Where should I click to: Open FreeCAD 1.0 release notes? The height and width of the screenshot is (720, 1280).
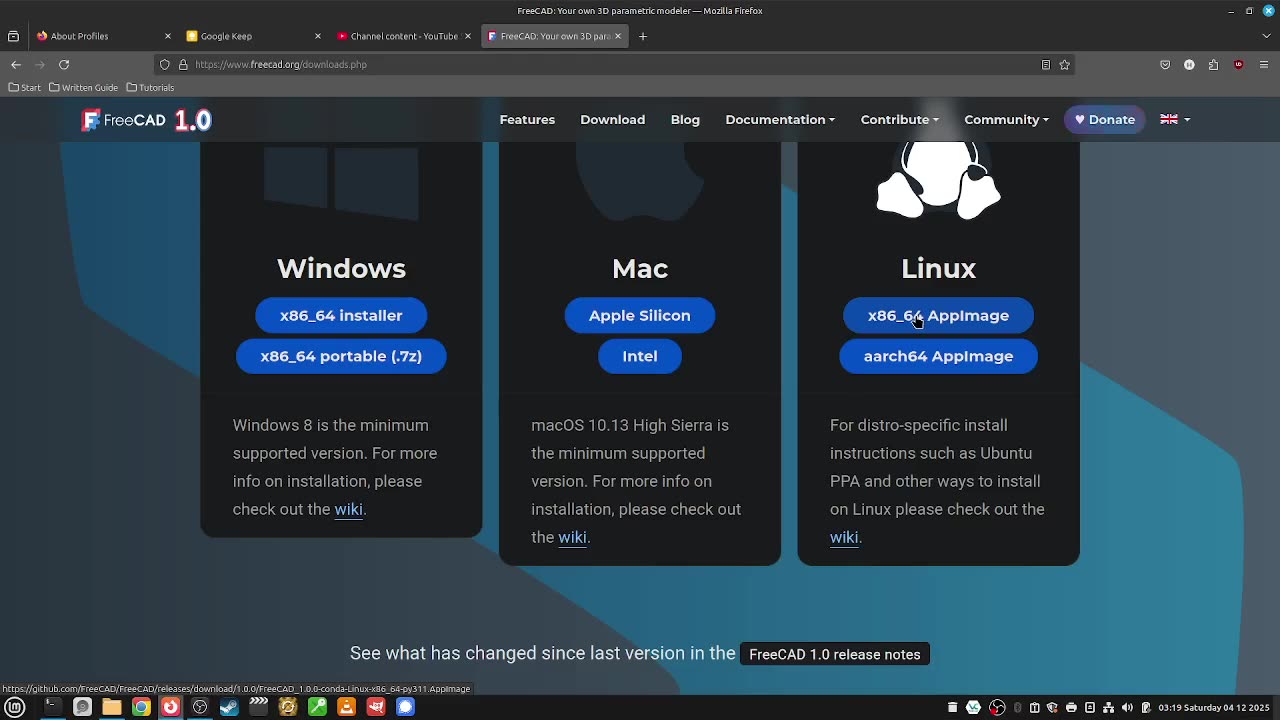[x=835, y=654]
